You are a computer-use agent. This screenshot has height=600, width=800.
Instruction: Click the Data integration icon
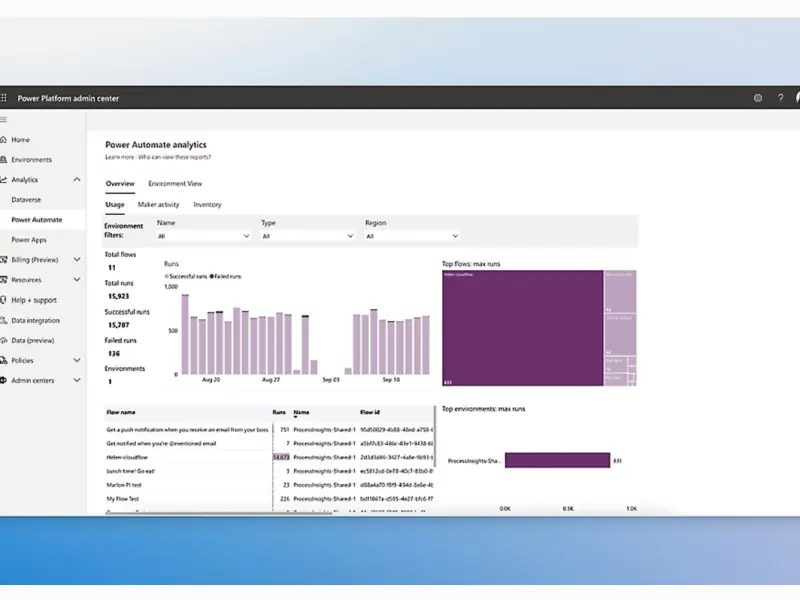pyautogui.click(x=4, y=320)
